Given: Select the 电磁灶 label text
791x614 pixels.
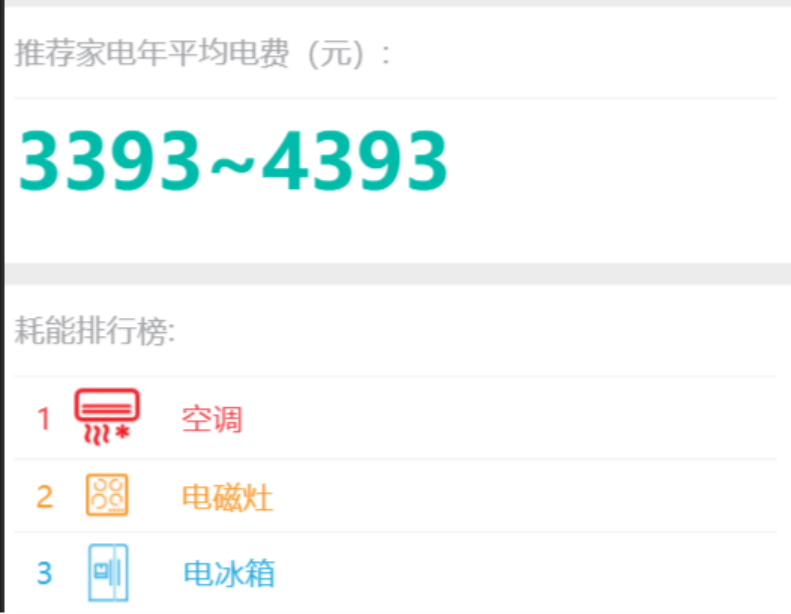Looking at the screenshot, I should (228, 497).
